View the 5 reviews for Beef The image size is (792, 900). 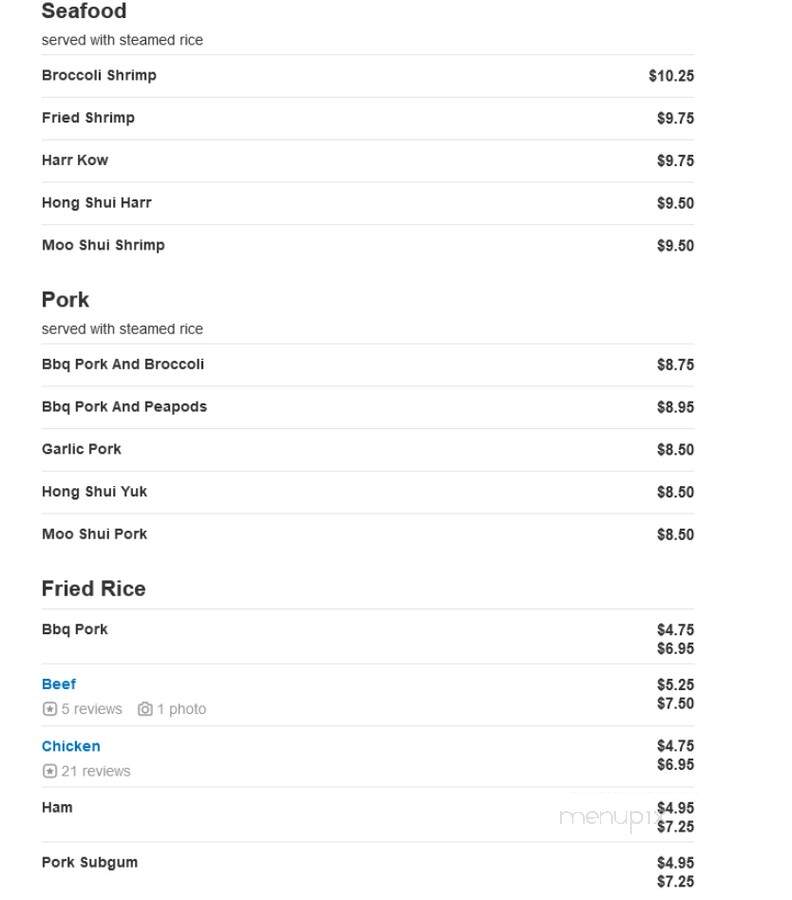pyautogui.click(x=92, y=709)
